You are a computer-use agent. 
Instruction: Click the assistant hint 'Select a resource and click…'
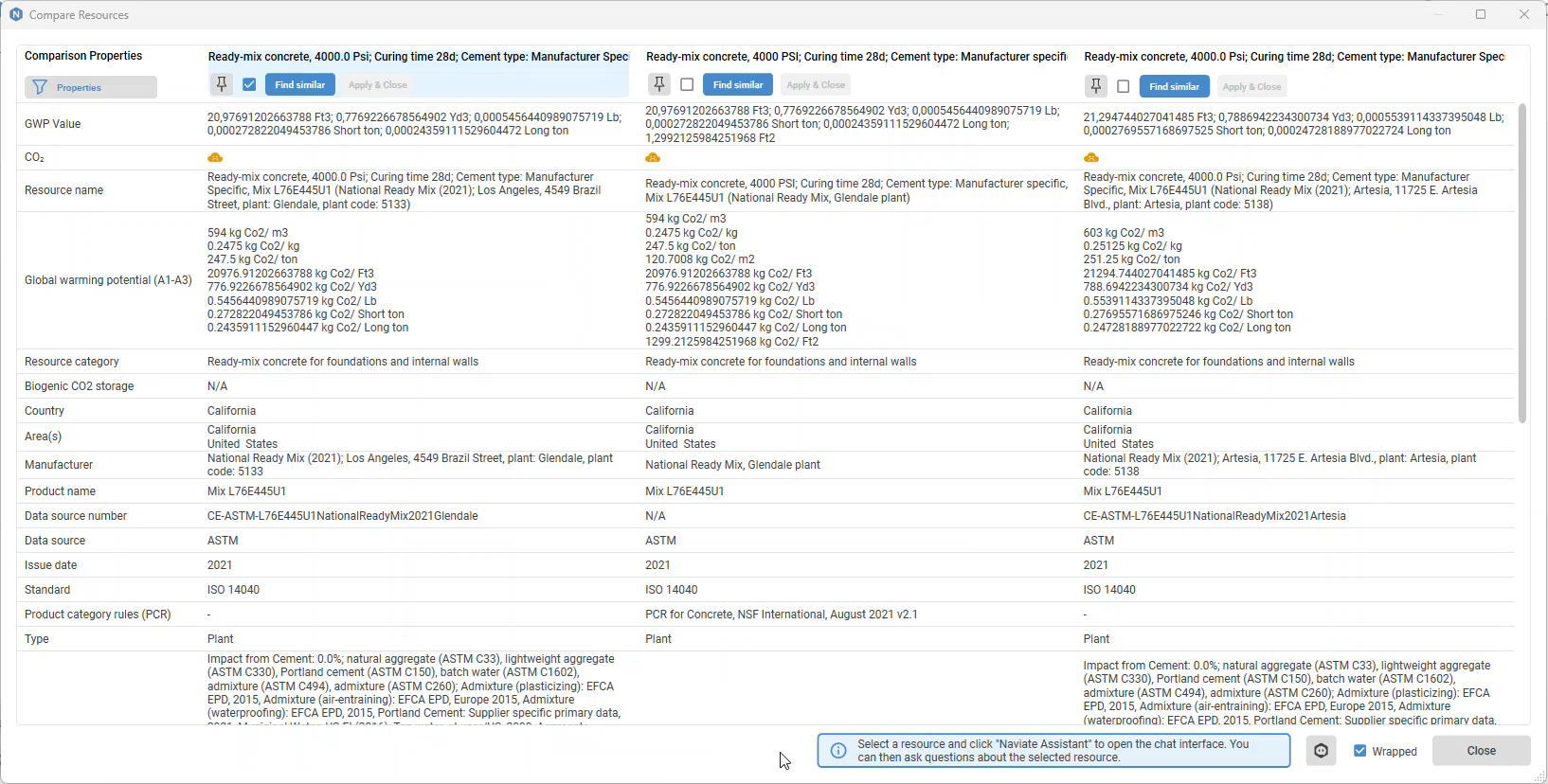click(x=1053, y=751)
